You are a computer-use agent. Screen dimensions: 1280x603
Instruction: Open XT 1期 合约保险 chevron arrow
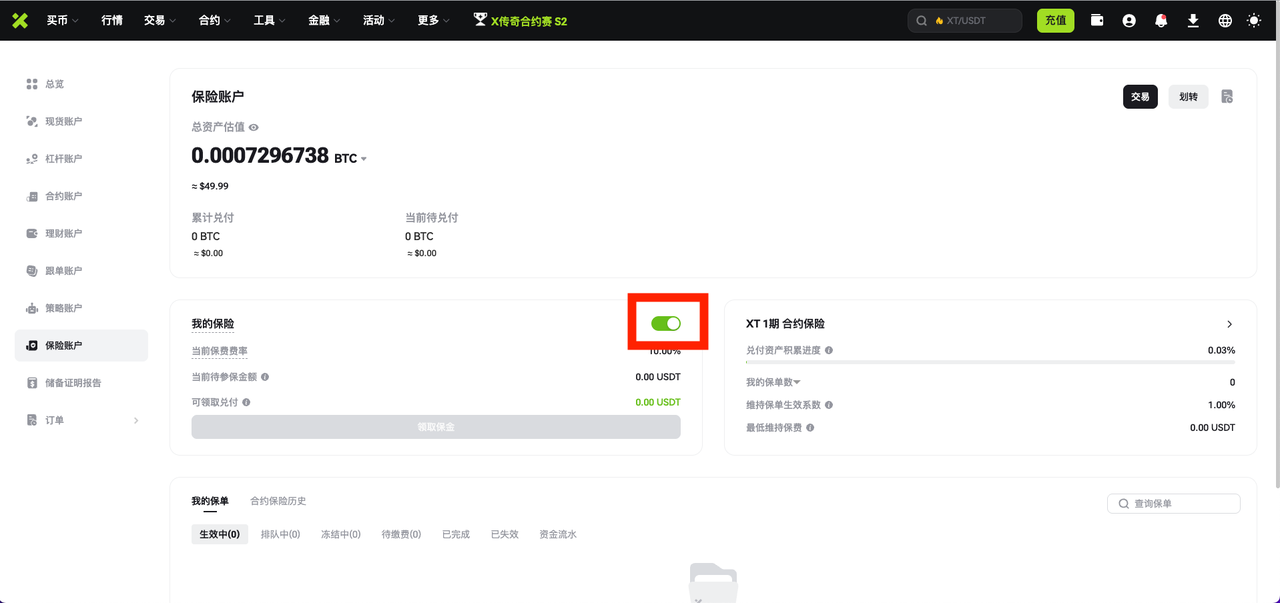click(x=1229, y=324)
